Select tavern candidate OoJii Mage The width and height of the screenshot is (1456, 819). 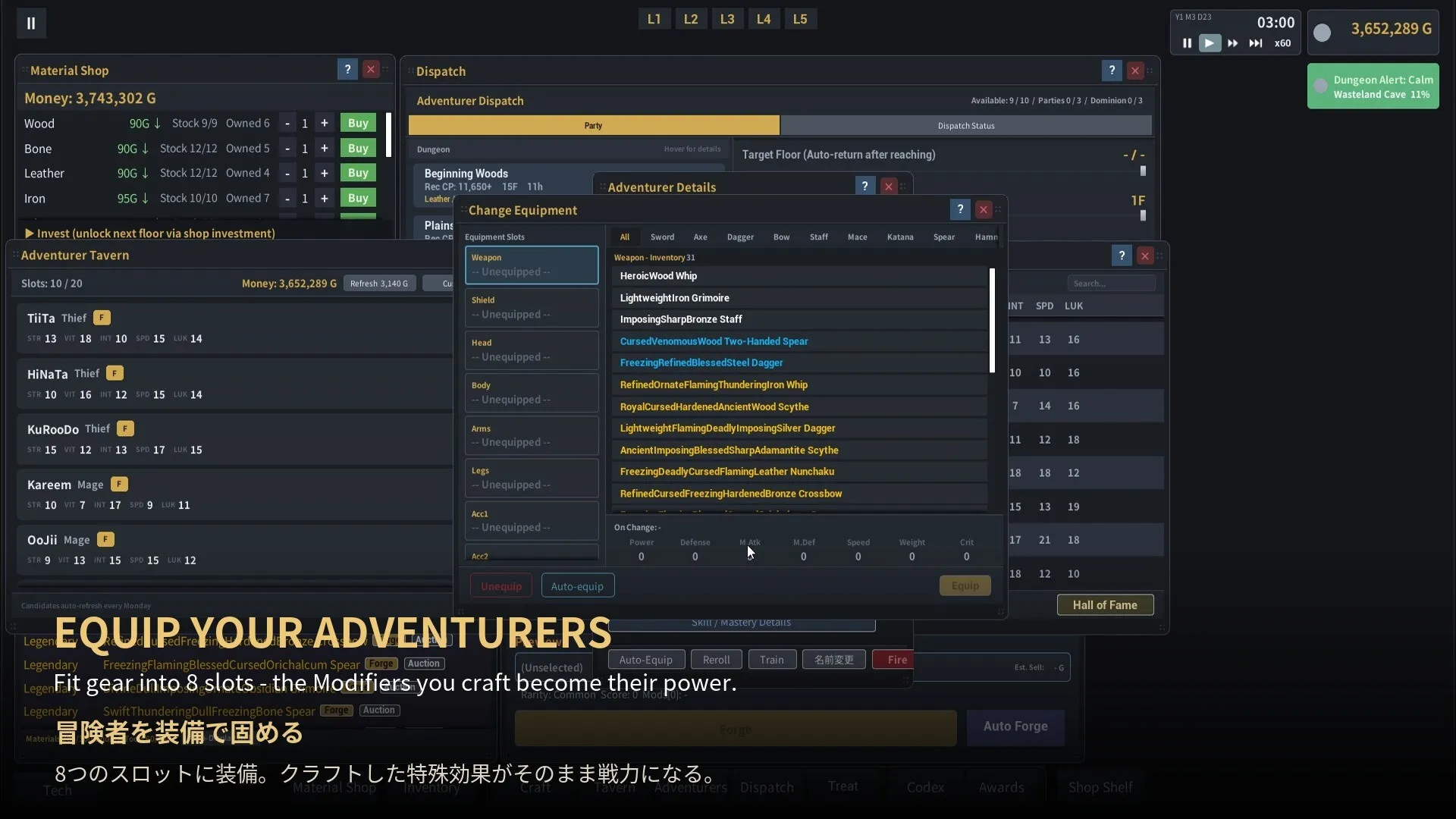[235, 550]
